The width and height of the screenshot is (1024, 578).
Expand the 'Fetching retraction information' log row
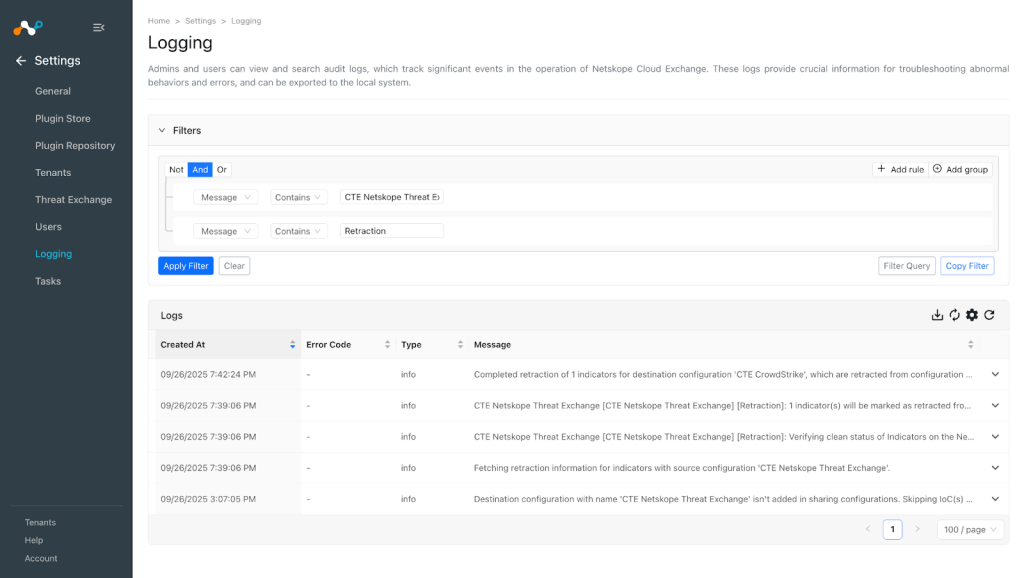click(x=995, y=468)
